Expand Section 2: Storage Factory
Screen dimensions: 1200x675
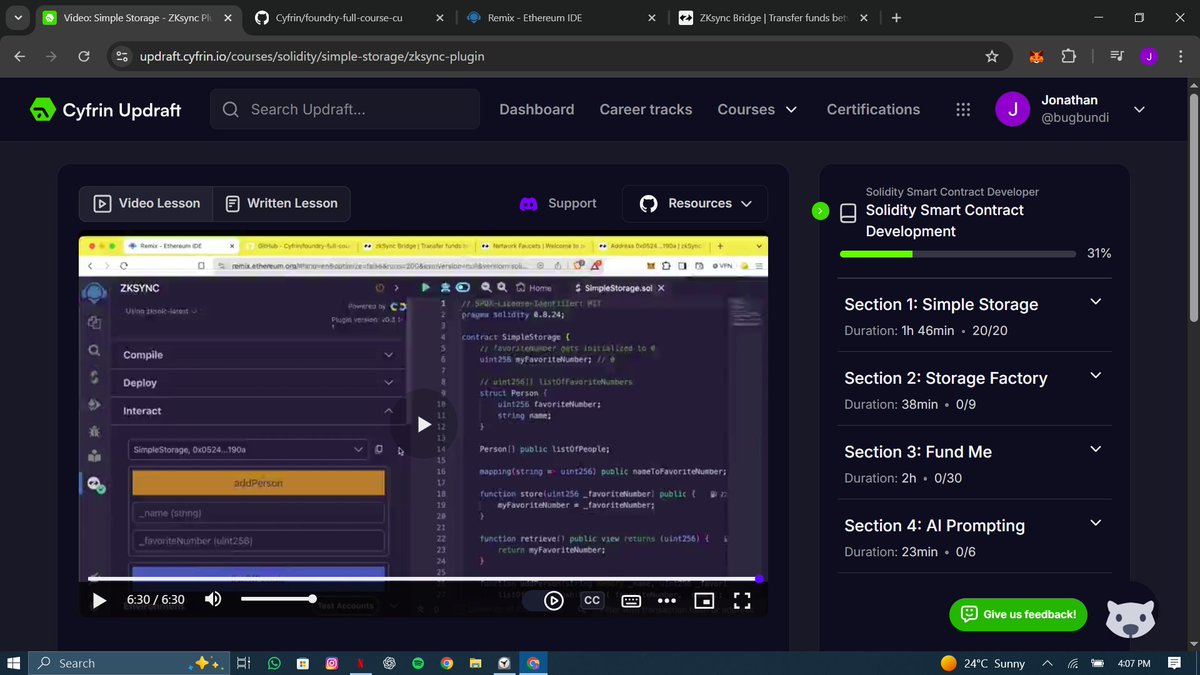point(975,390)
